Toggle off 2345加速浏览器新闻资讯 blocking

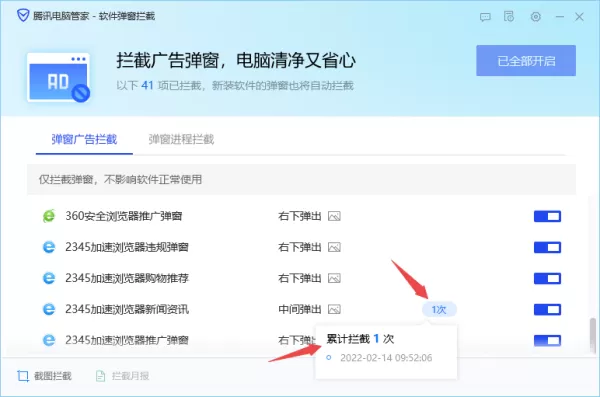(547, 309)
